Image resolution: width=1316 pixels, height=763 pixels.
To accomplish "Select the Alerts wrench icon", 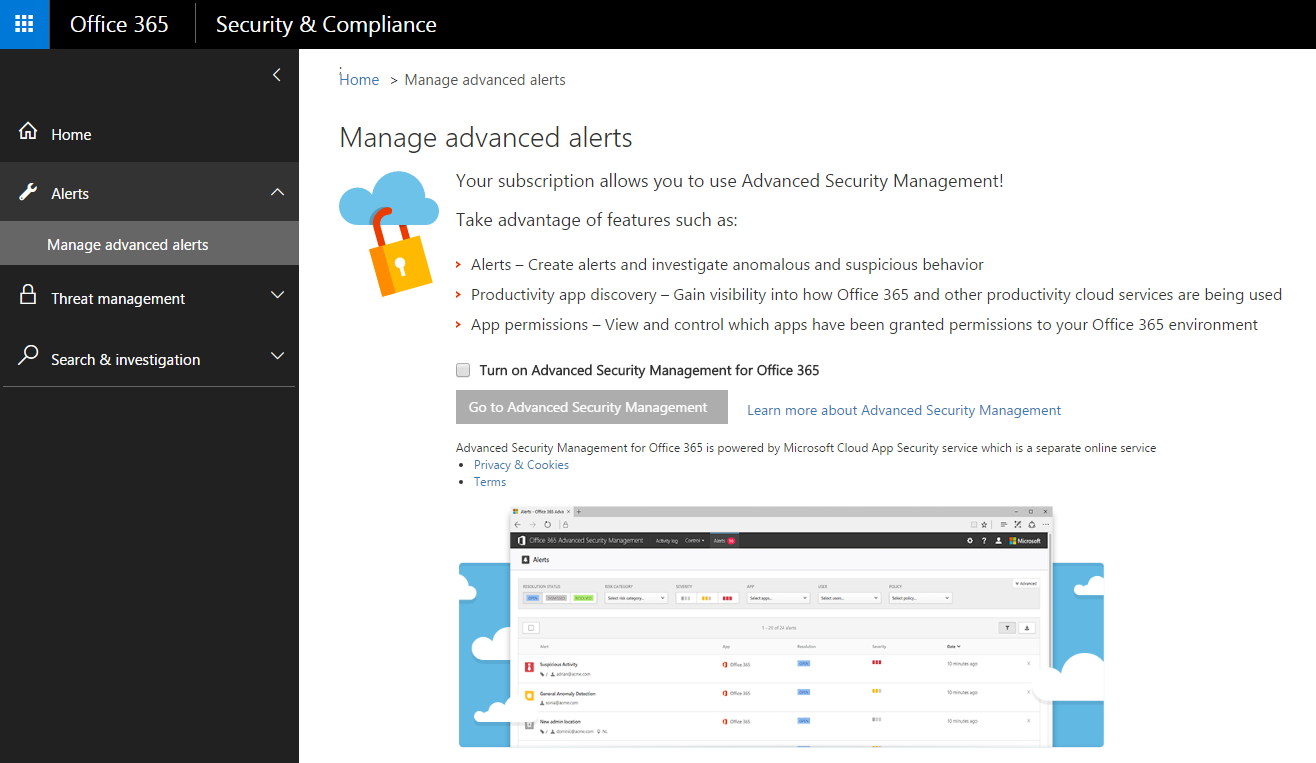I will [x=28, y=189].
